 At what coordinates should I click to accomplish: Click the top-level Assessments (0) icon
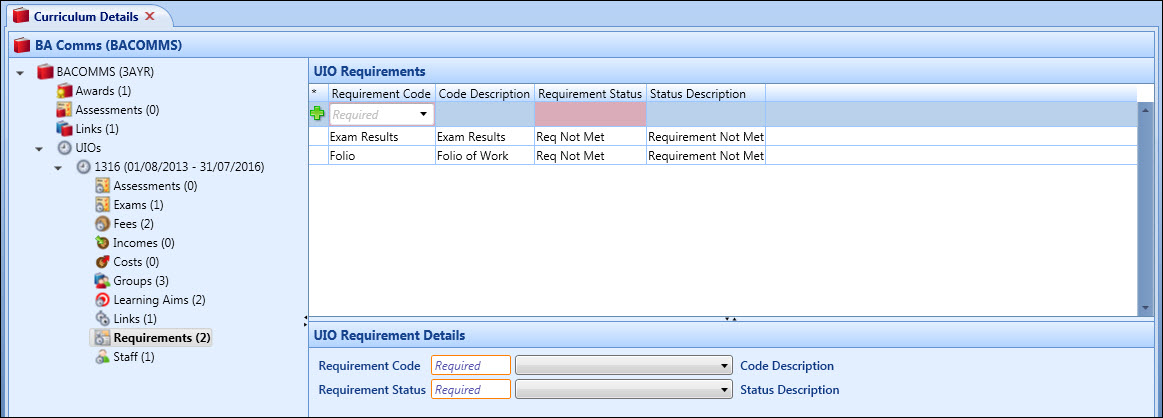coord(65,110)
